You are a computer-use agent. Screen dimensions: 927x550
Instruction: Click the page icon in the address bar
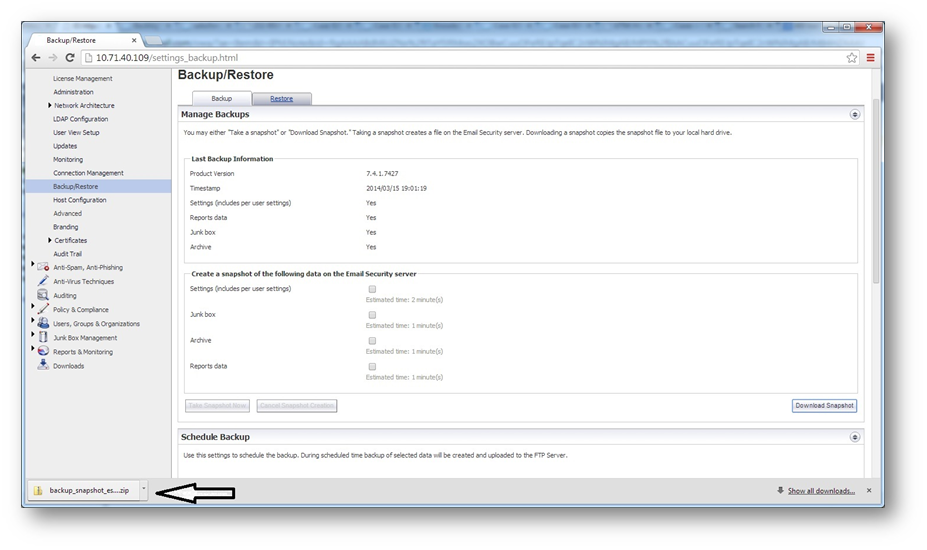pyautogui.click(x=89, y=57)
